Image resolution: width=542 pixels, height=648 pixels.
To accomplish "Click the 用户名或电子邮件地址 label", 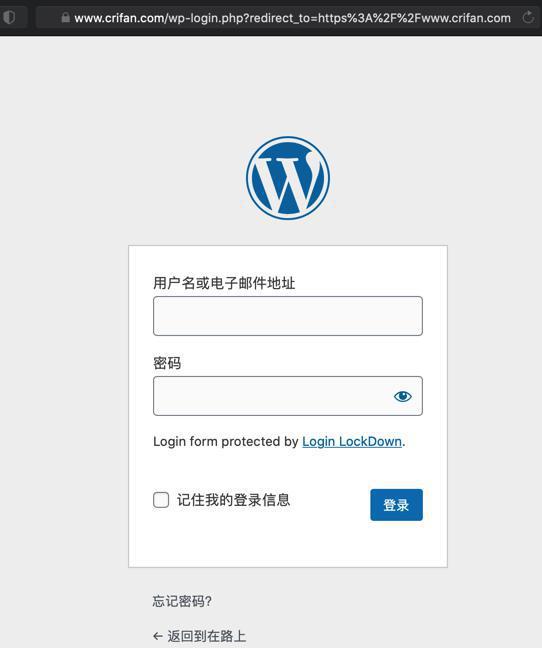I will 224,283.
